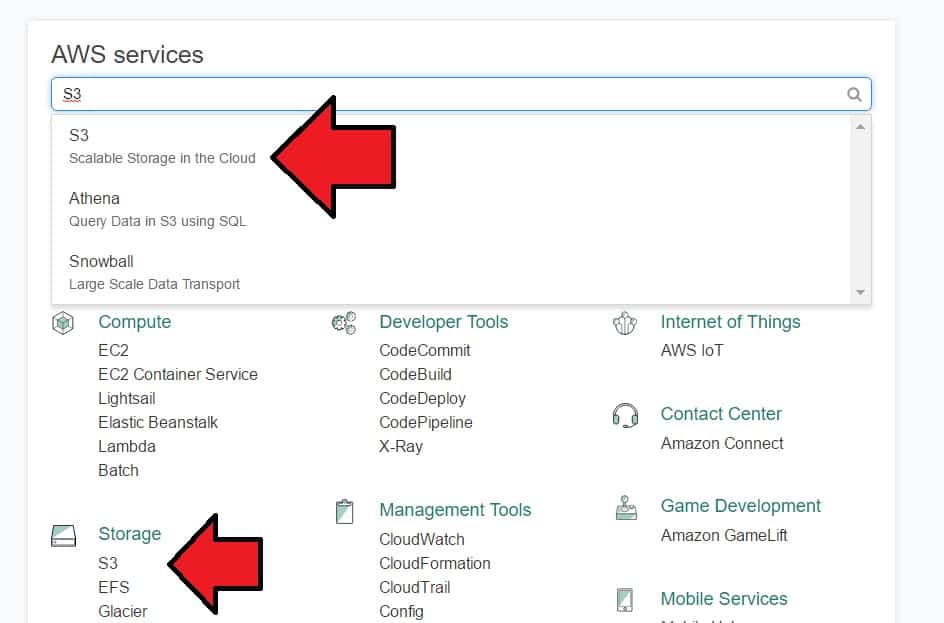944x623 pixels.
Task: Open the Contact Center heading
Action: coord(721,414)
